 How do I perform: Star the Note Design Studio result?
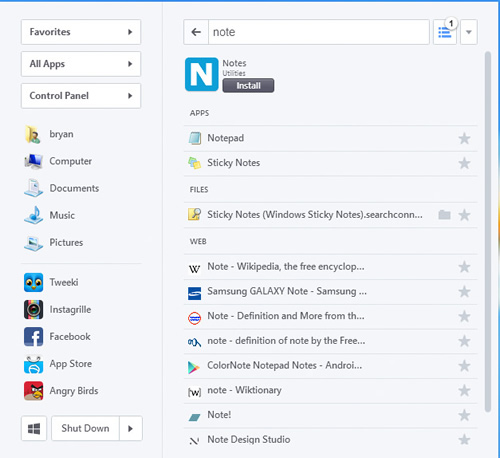[x=464, y=440]
